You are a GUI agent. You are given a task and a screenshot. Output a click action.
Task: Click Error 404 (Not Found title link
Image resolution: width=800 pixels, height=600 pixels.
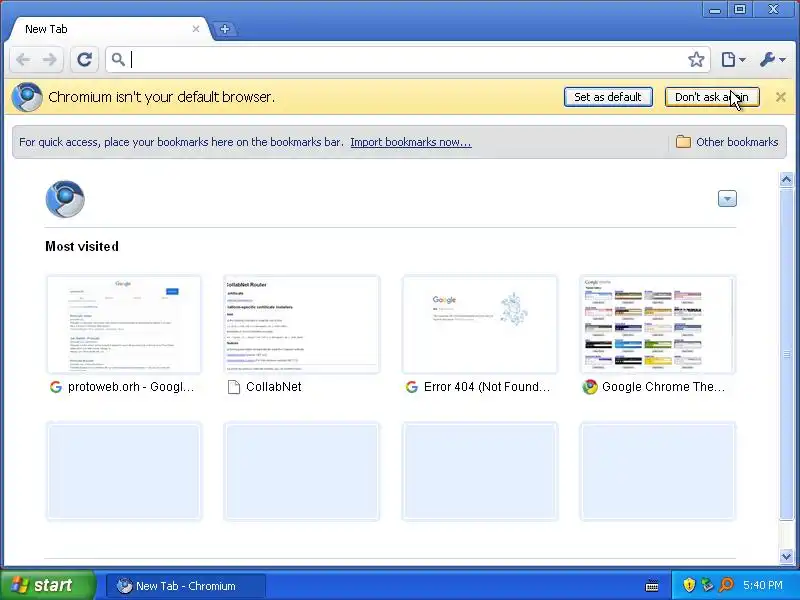pos(487,387)
